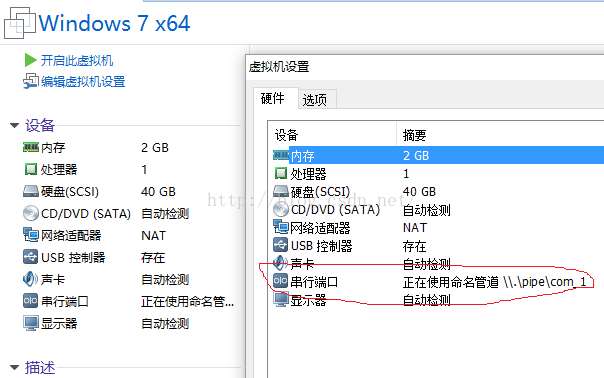Click 声卡 label in left device list
The image size is (604, 378).
point(53,279)
